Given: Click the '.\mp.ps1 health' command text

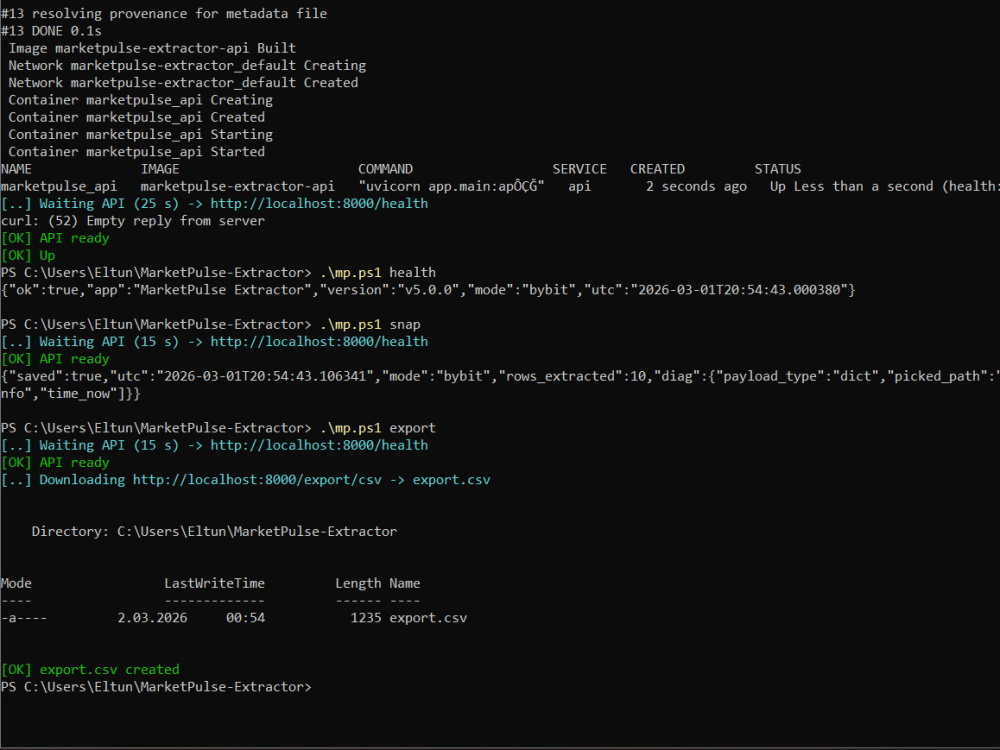Looking at the screenshot, I should [x=378, y=272].
